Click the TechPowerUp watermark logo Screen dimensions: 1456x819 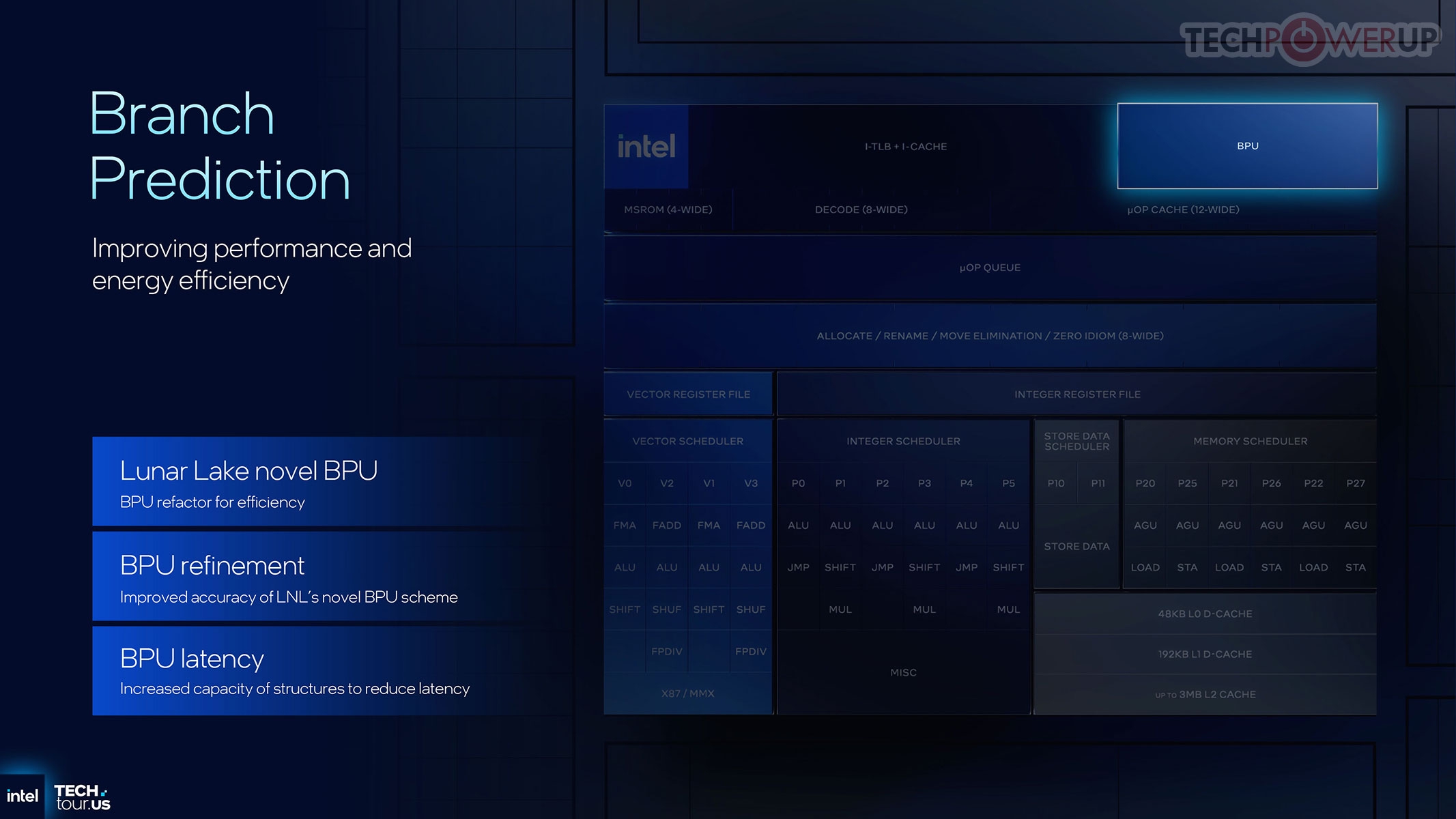click(1309, 39)
